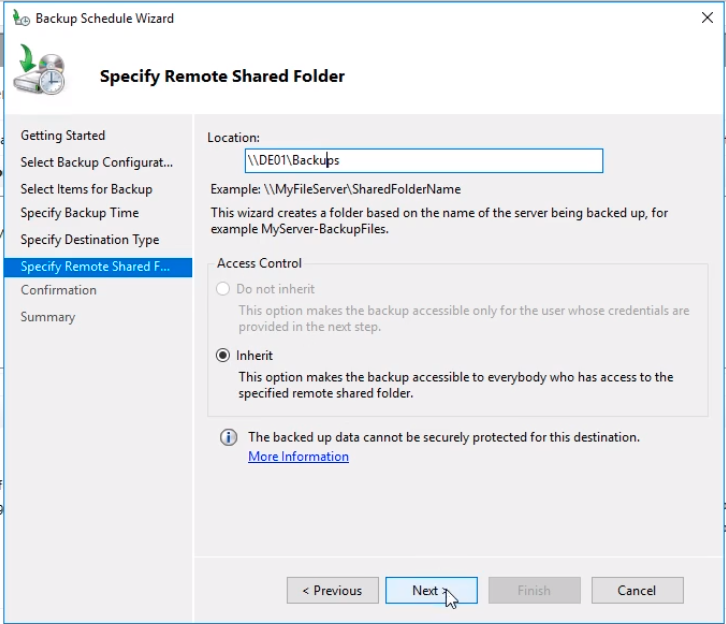Click the Previous button
The image size is (726, 624).
click(332, 590)
